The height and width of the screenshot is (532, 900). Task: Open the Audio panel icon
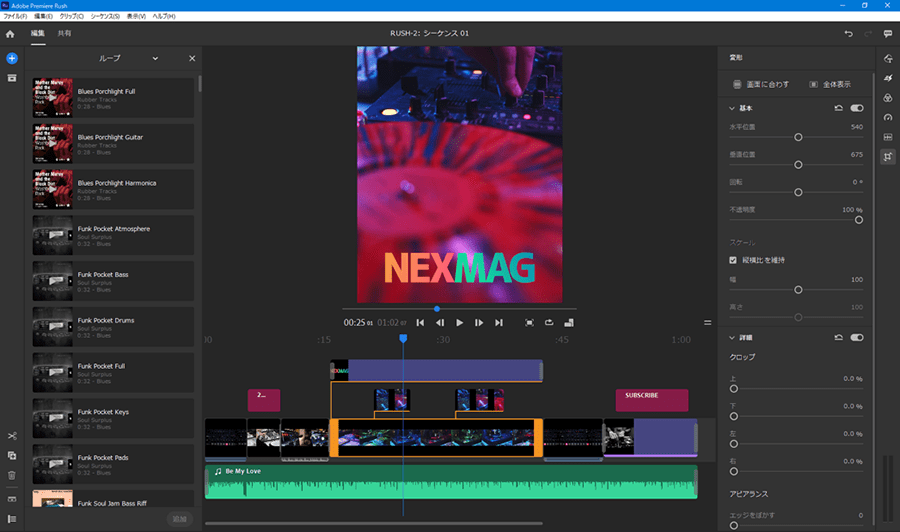(888, 137)
